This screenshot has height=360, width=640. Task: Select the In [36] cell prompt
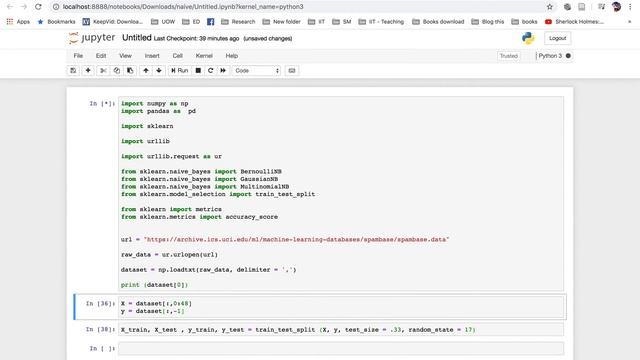pyautogui.click(x=100, y=304)
